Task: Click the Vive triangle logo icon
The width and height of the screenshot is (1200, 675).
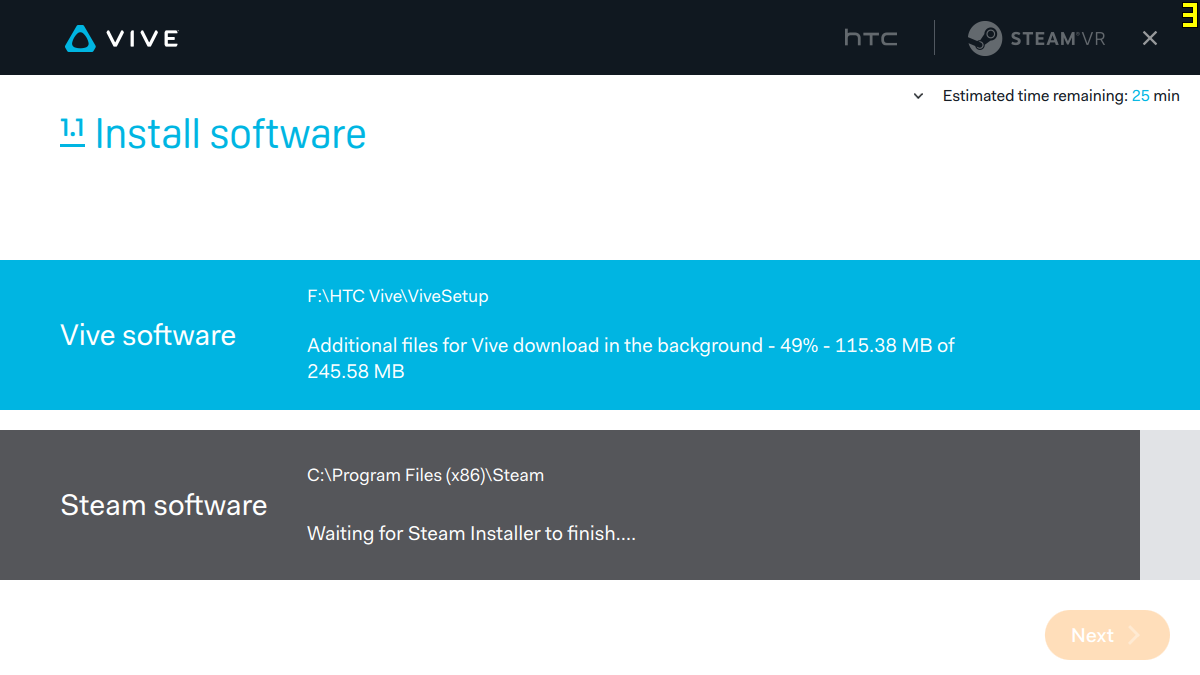Action: pyautogui.click(x=80, y=39)
